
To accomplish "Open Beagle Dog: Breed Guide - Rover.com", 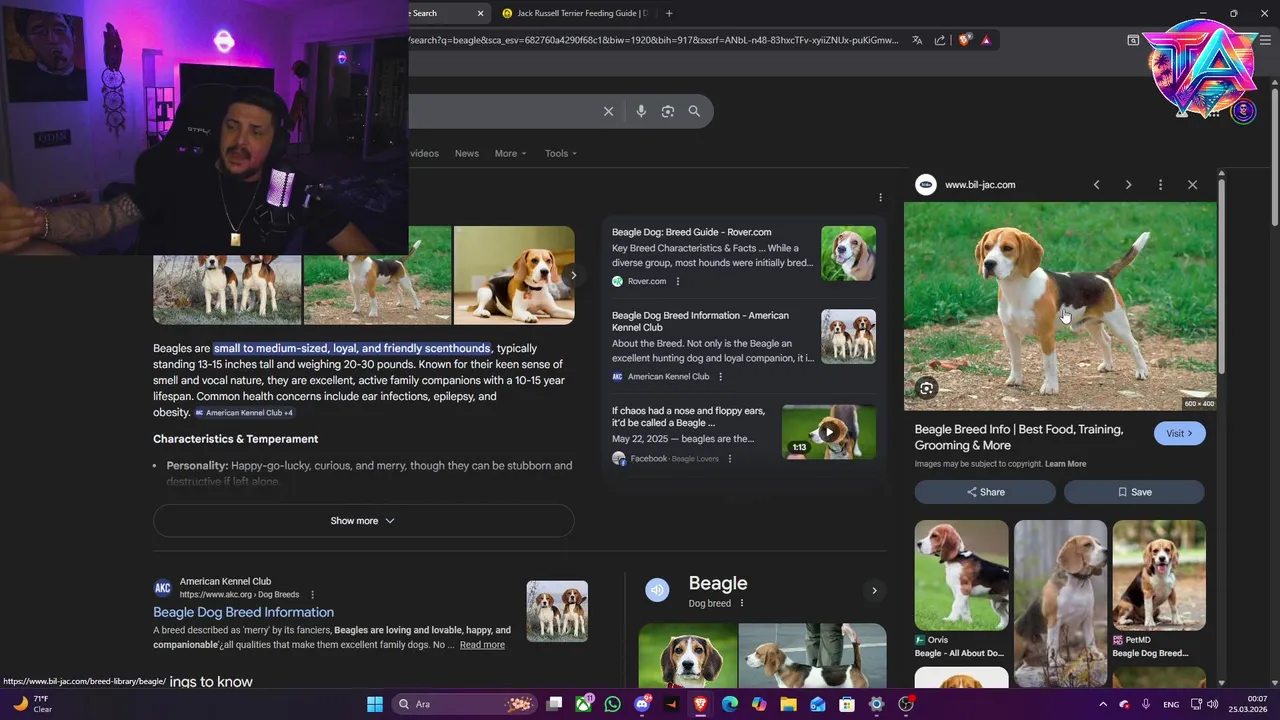I will pos(691,232).
